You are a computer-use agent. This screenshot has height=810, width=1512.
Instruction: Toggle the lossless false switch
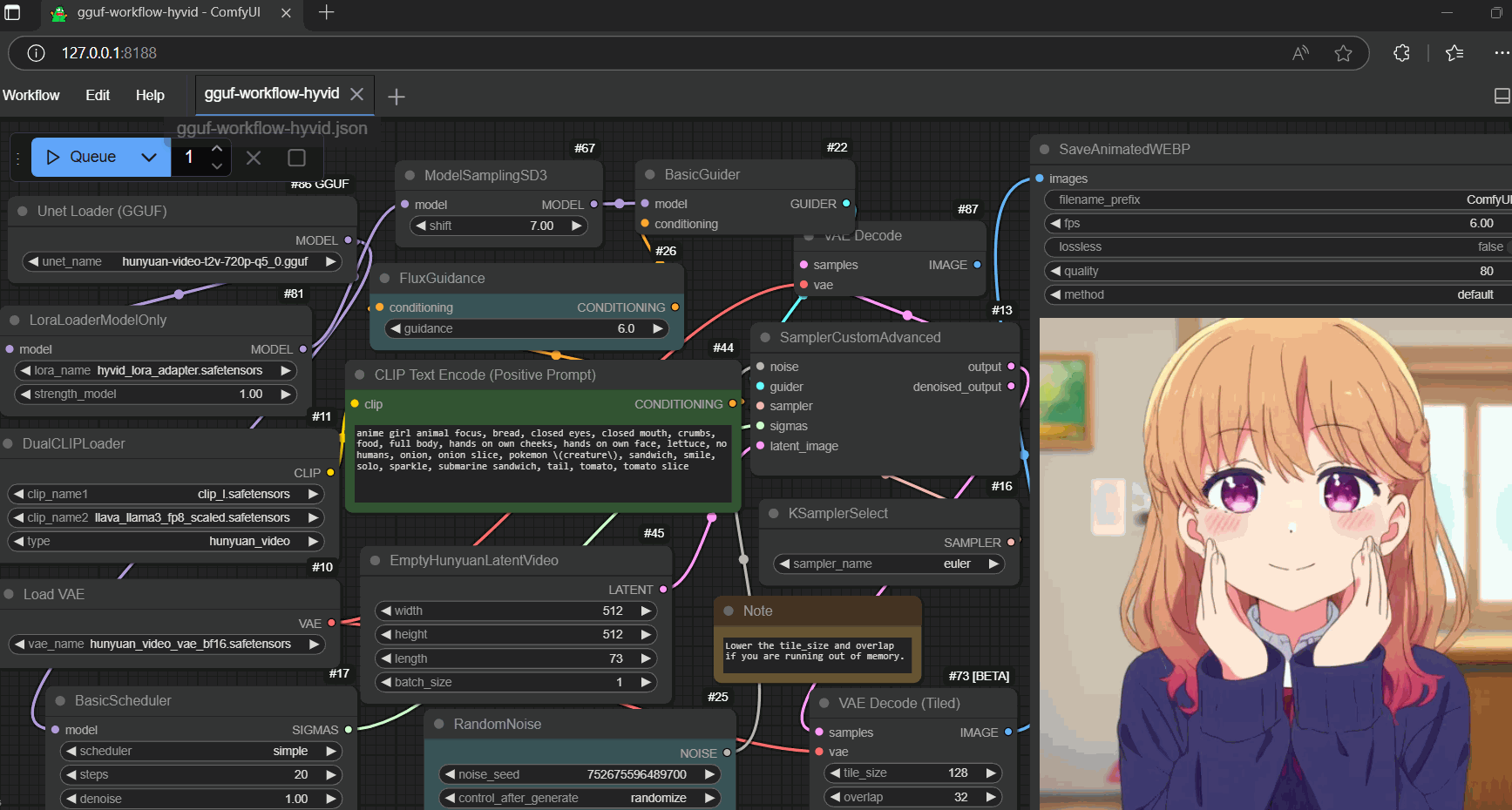tap(1278, 247)
